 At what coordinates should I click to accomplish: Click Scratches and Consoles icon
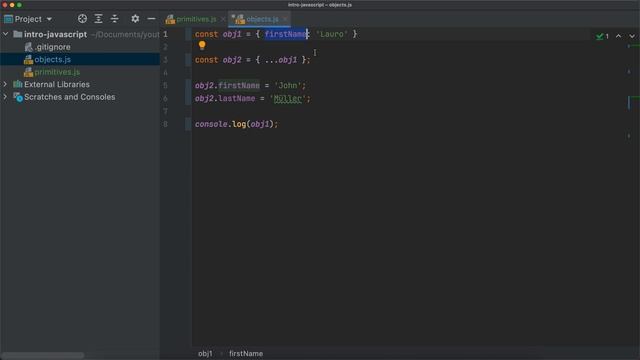[x=18, y=97]
